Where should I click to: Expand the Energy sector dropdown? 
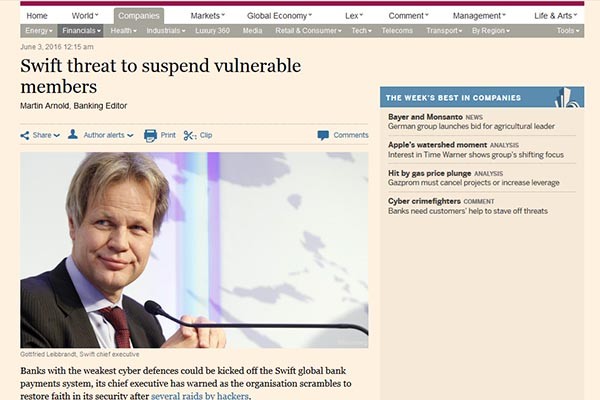[38, 31]
